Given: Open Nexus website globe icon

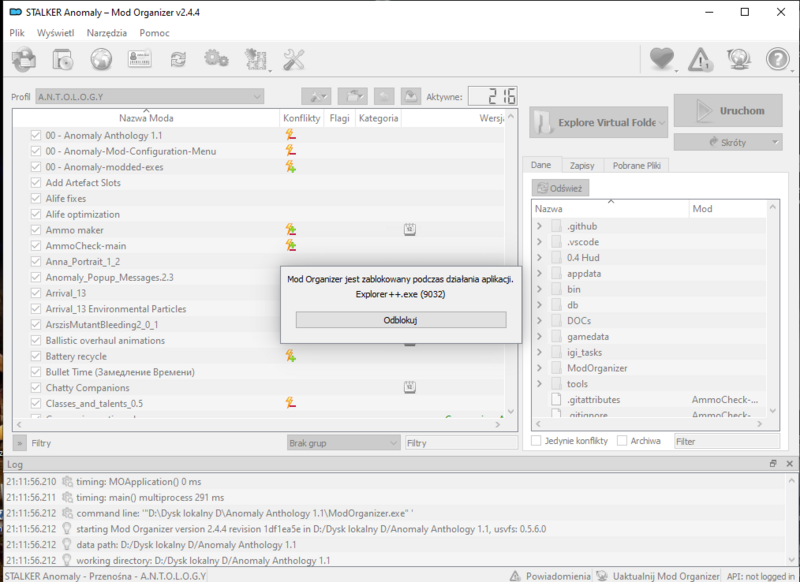Looking at the screenshot, I should tap(100, 60).
